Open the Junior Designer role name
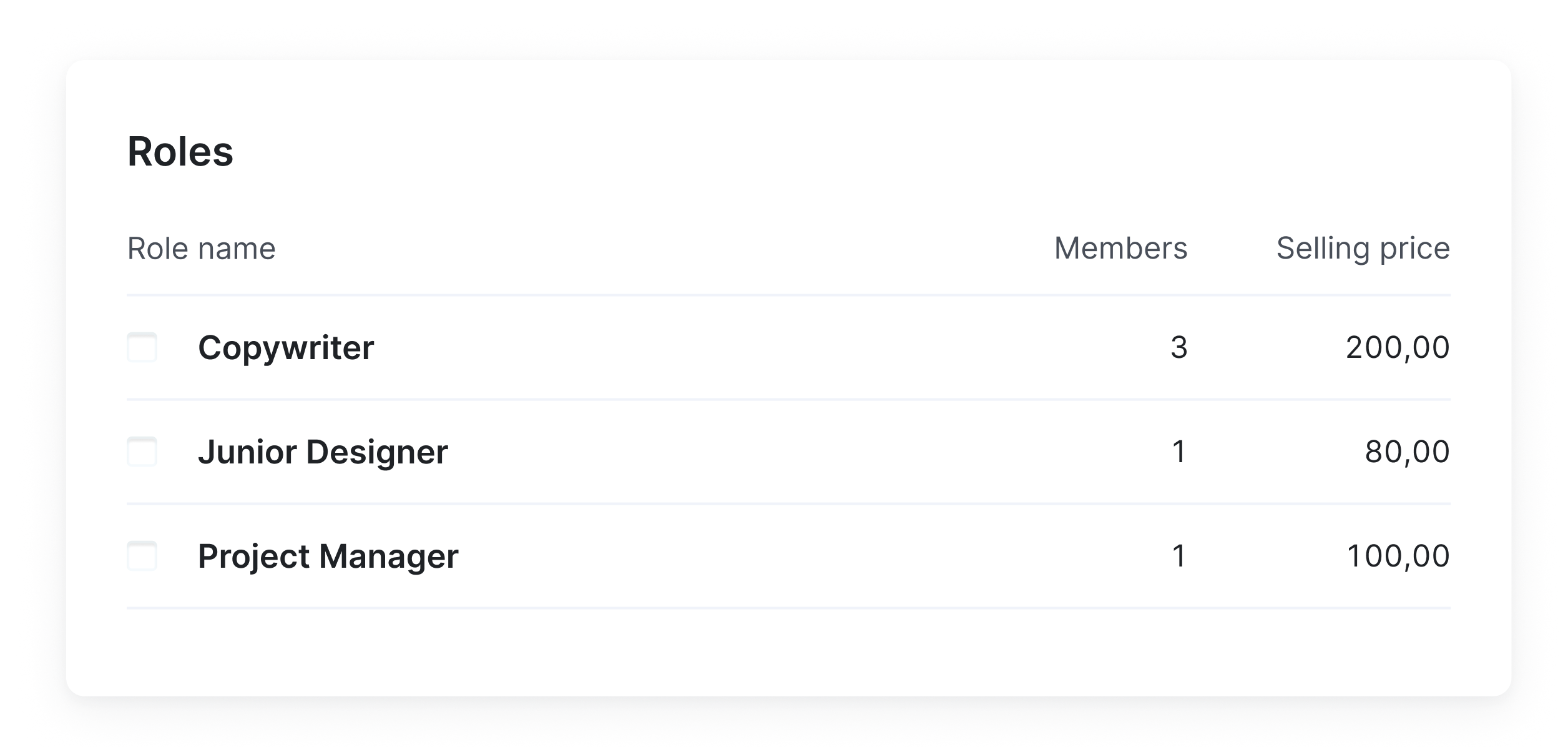 click(x=323, y=452)
